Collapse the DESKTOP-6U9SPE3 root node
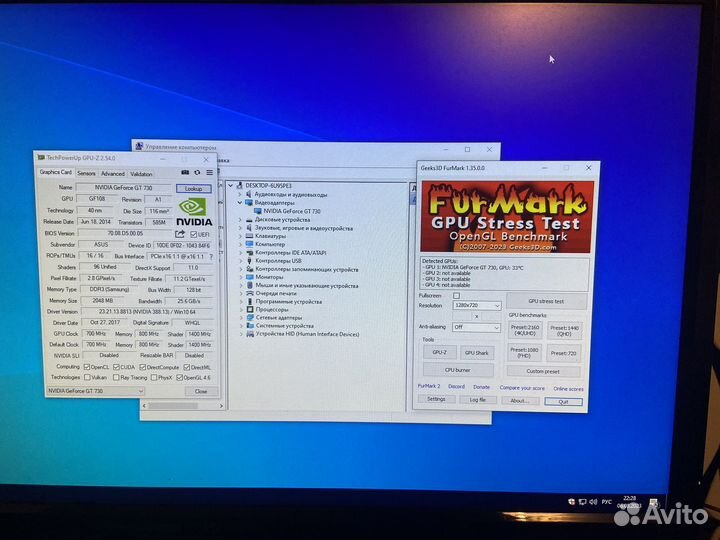The height and width of the screenshot is (540, 720). [231, 186]
